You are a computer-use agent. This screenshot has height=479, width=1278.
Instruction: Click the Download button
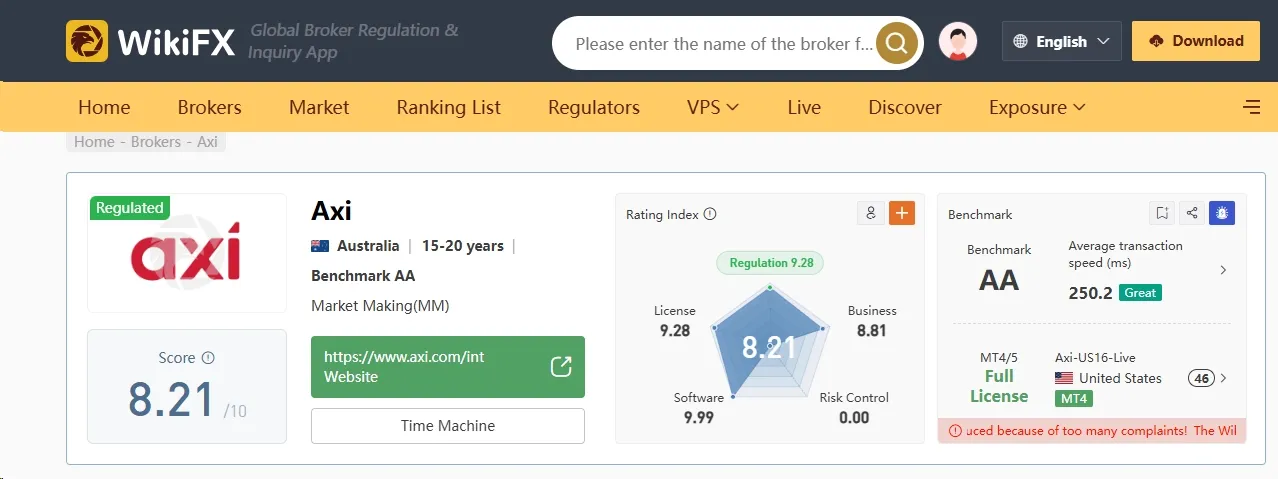click(1196, 41)
